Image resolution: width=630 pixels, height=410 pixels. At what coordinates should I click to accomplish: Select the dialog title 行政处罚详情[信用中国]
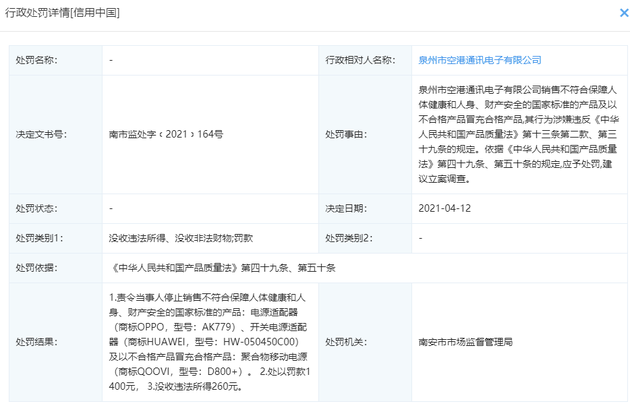(x=62, y=12)
